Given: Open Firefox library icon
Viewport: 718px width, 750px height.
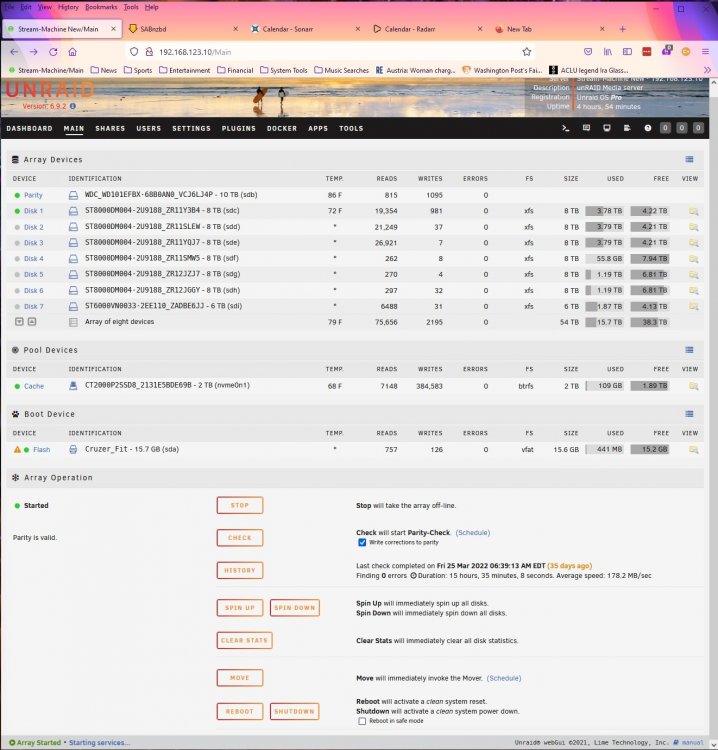Looking at the screenshot, I should [608, 52].
